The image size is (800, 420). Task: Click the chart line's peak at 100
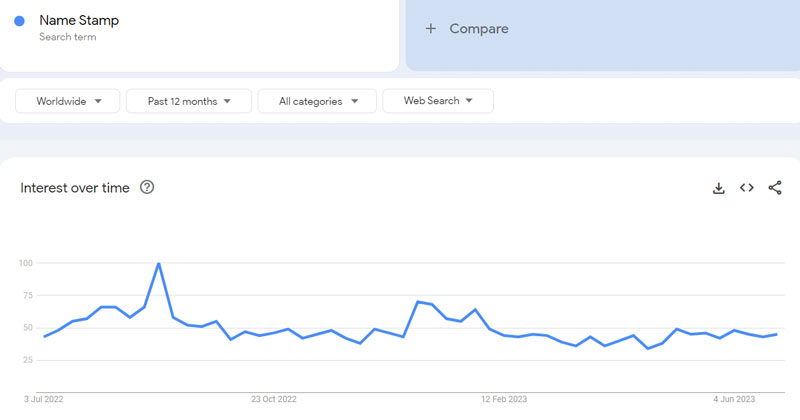click(159, 264)
